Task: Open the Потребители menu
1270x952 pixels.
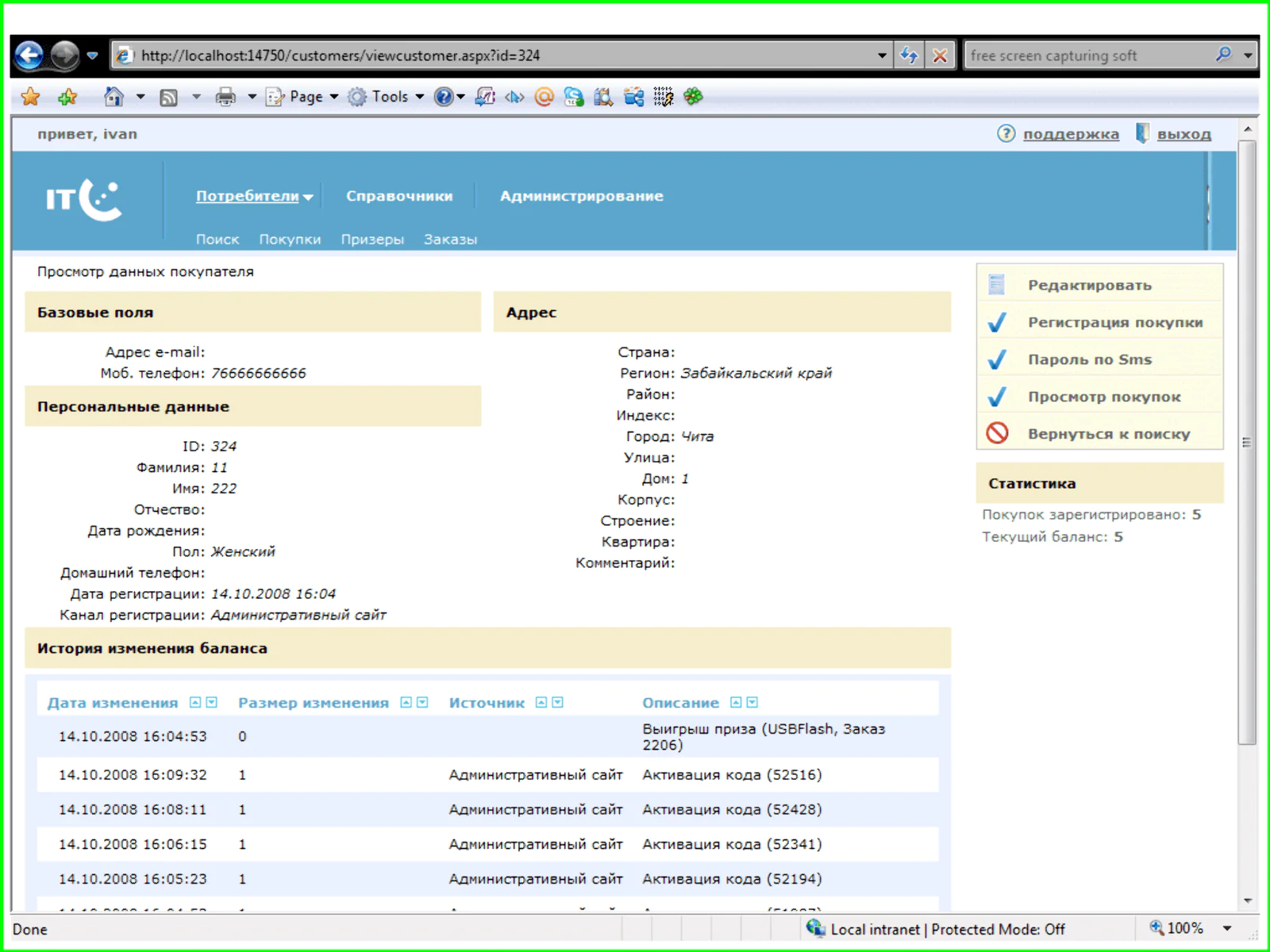Action: 254,196
